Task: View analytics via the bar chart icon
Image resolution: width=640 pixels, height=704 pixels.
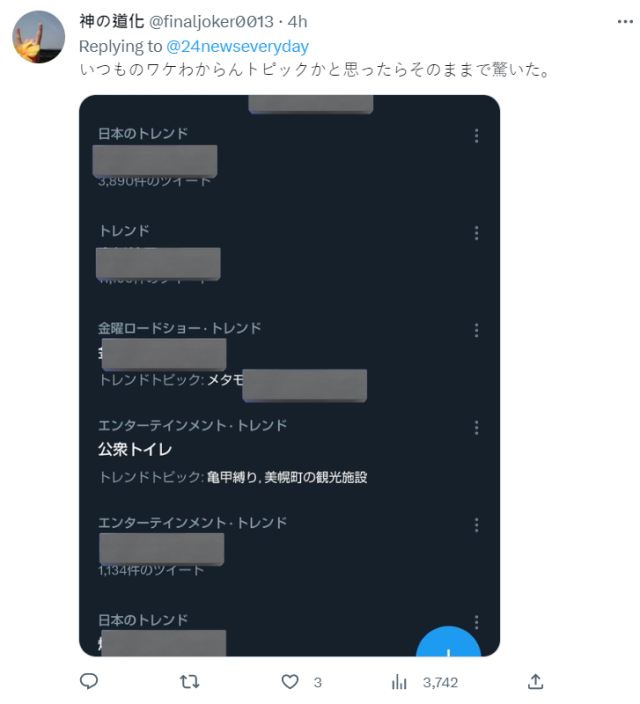Action: tap(399, 682)
